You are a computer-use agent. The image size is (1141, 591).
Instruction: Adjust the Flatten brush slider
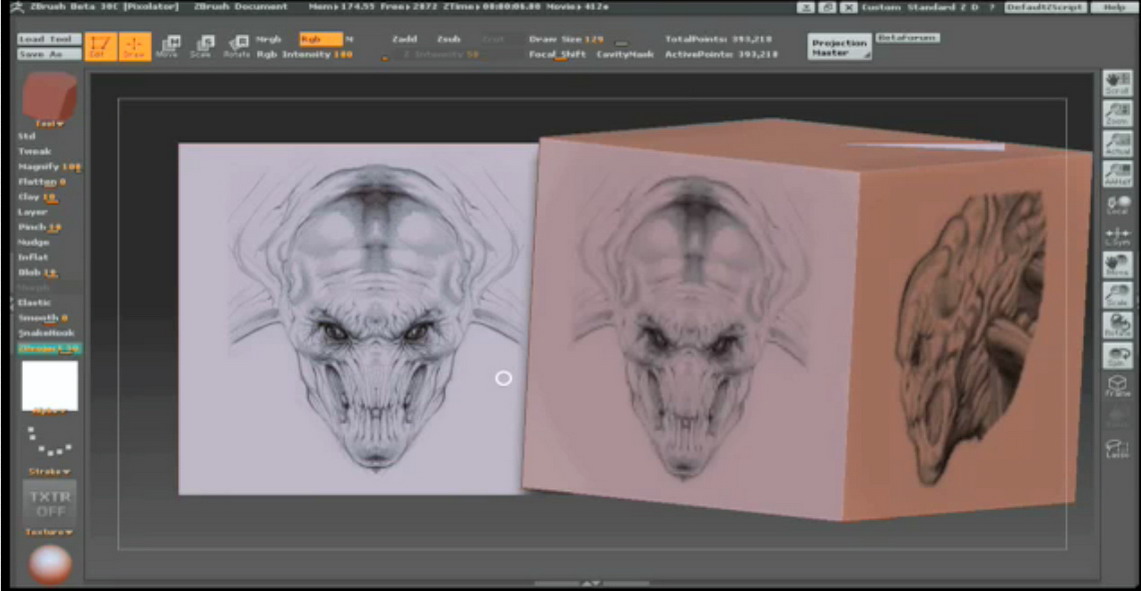coord(41,182)
